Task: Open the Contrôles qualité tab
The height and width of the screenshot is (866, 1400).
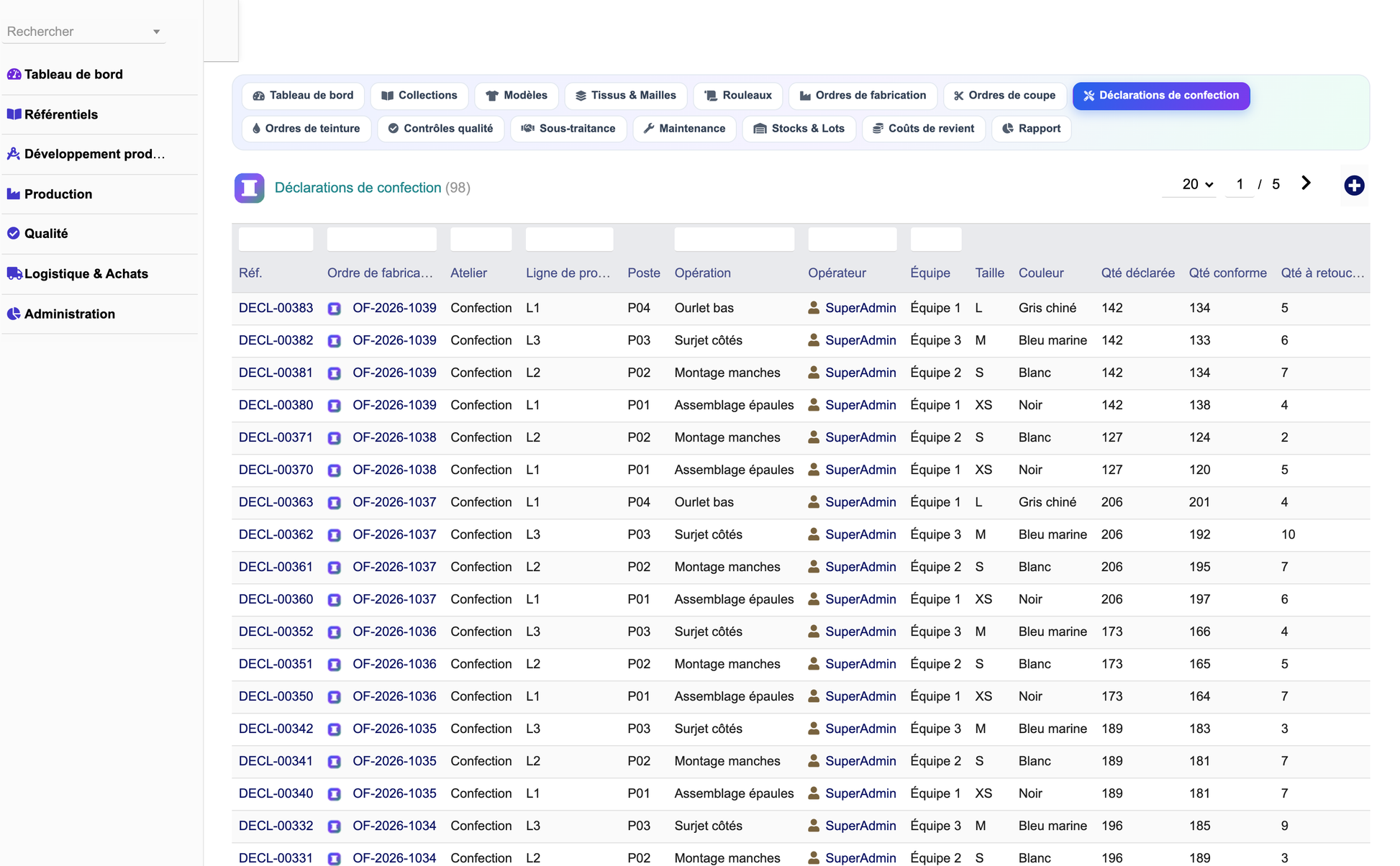Action: point(440,129)
